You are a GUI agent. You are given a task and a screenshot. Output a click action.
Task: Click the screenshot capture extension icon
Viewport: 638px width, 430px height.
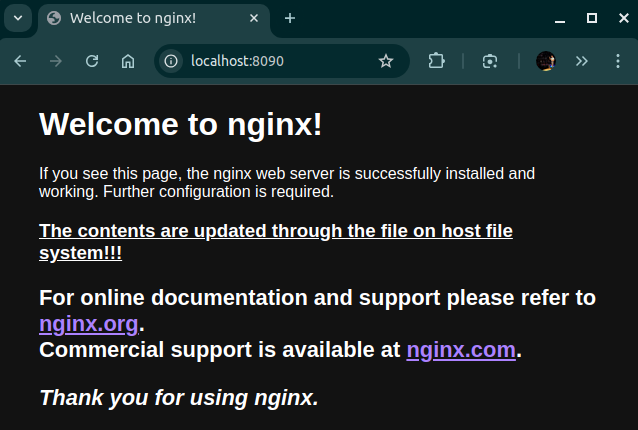[489, 61]
